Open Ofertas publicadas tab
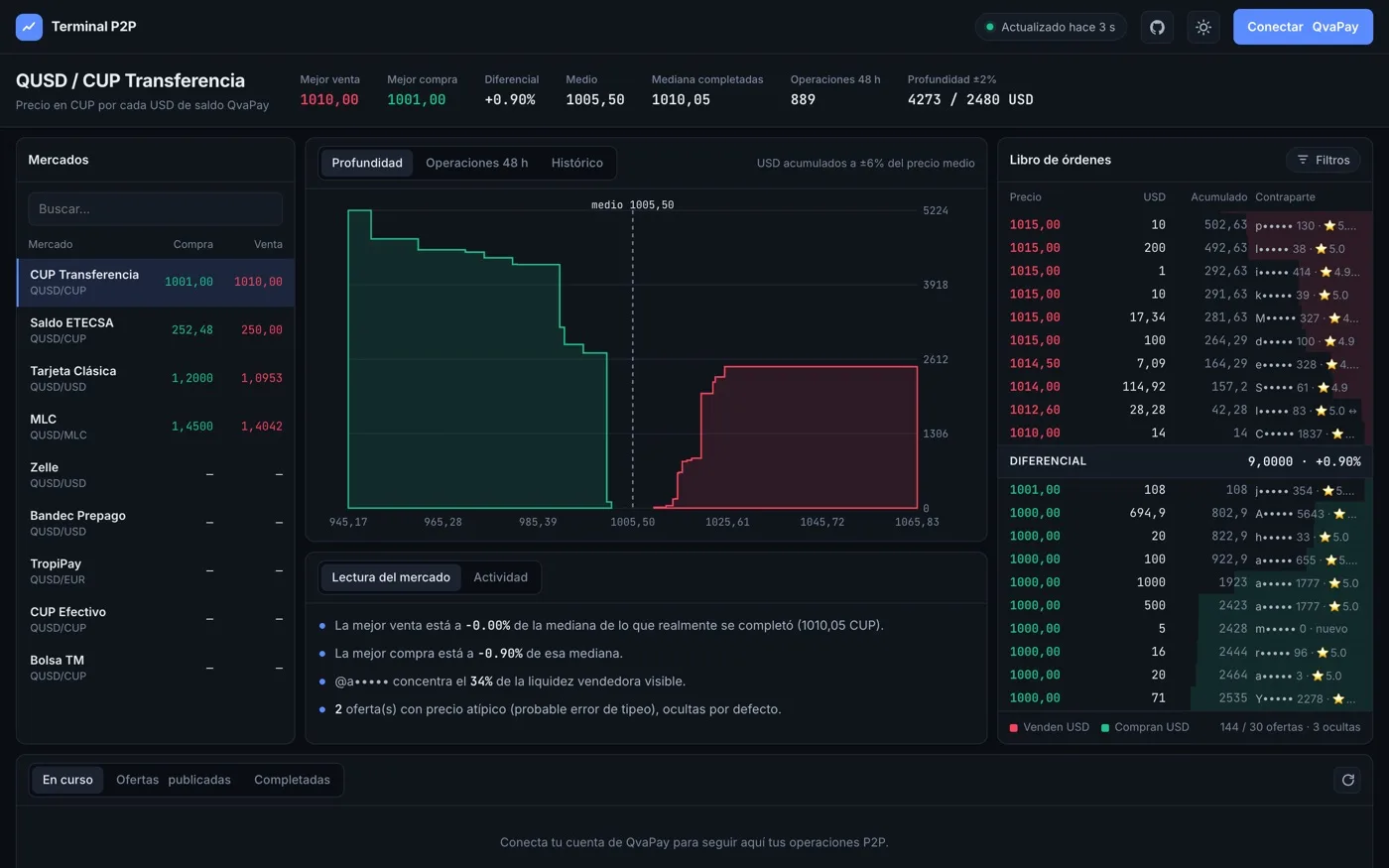 [x=174, y=780]
